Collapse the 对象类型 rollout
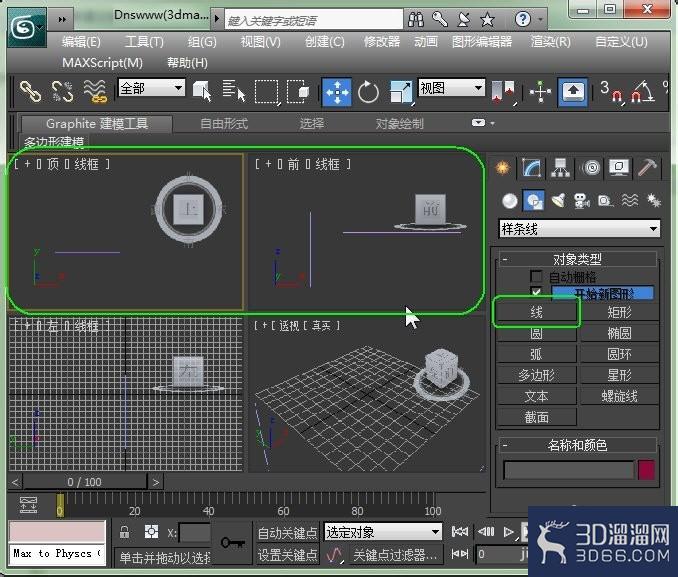Screen dimensions: 678x577 tap(578, 260)
